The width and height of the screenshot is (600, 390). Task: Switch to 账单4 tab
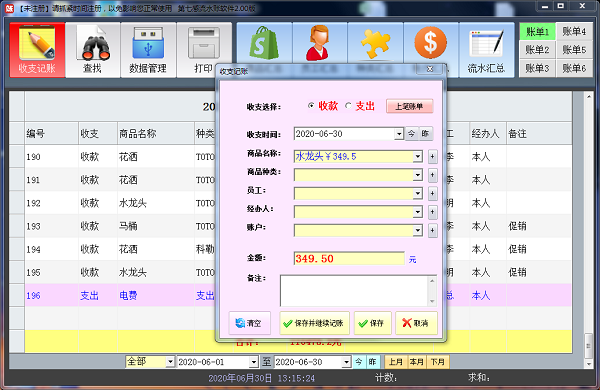tap(574, 31)
